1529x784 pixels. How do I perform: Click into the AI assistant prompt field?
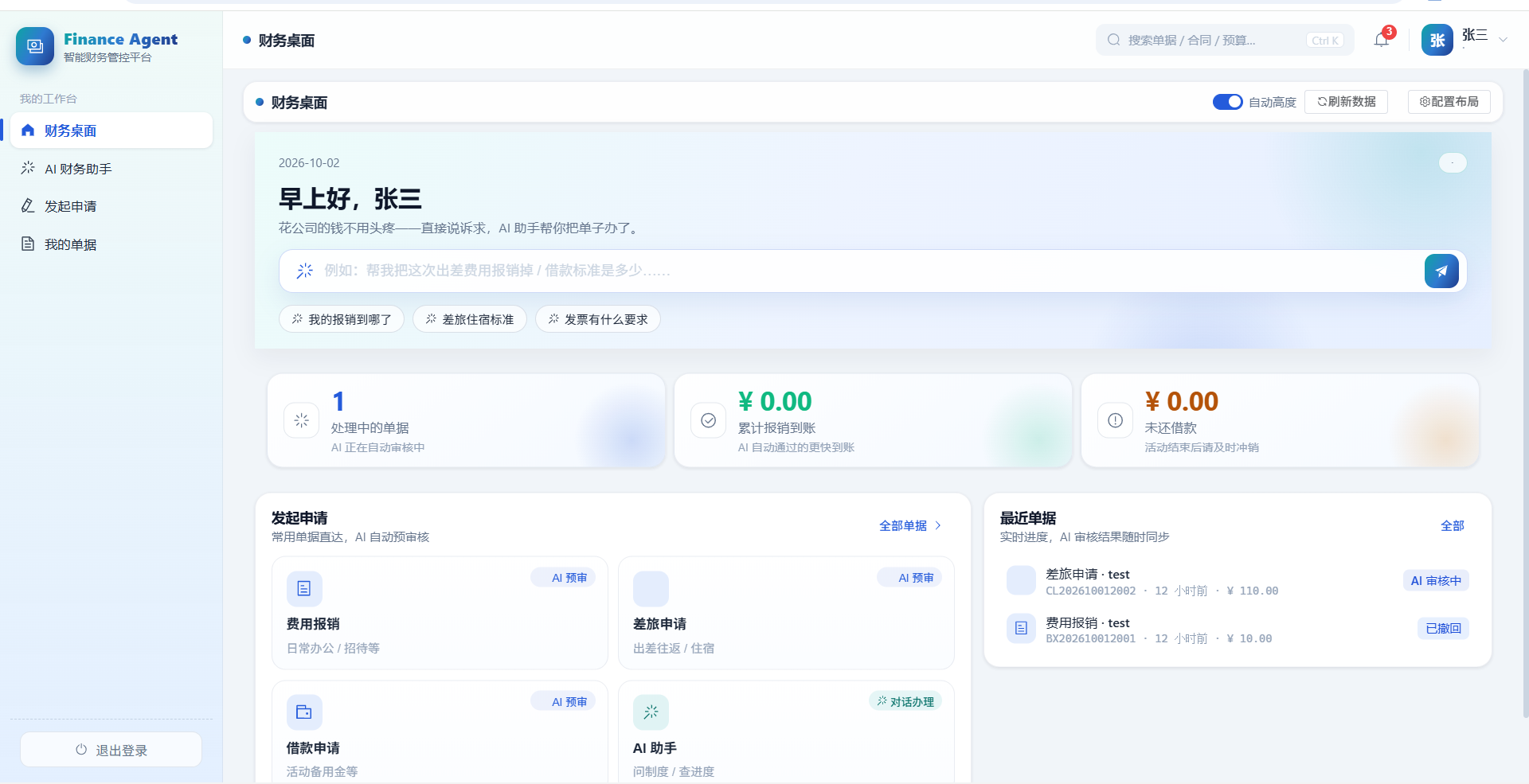[x=873, y=271]
